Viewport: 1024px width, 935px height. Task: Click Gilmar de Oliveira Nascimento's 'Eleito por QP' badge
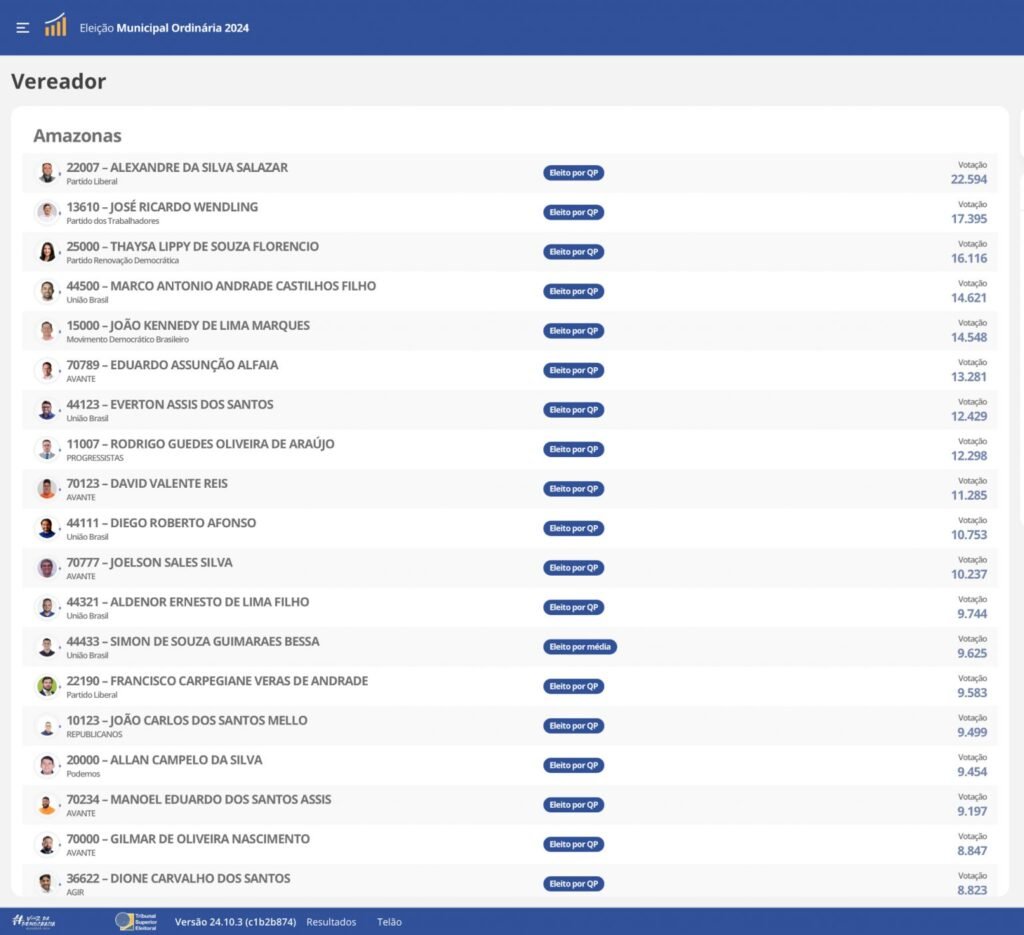(574, 844)
